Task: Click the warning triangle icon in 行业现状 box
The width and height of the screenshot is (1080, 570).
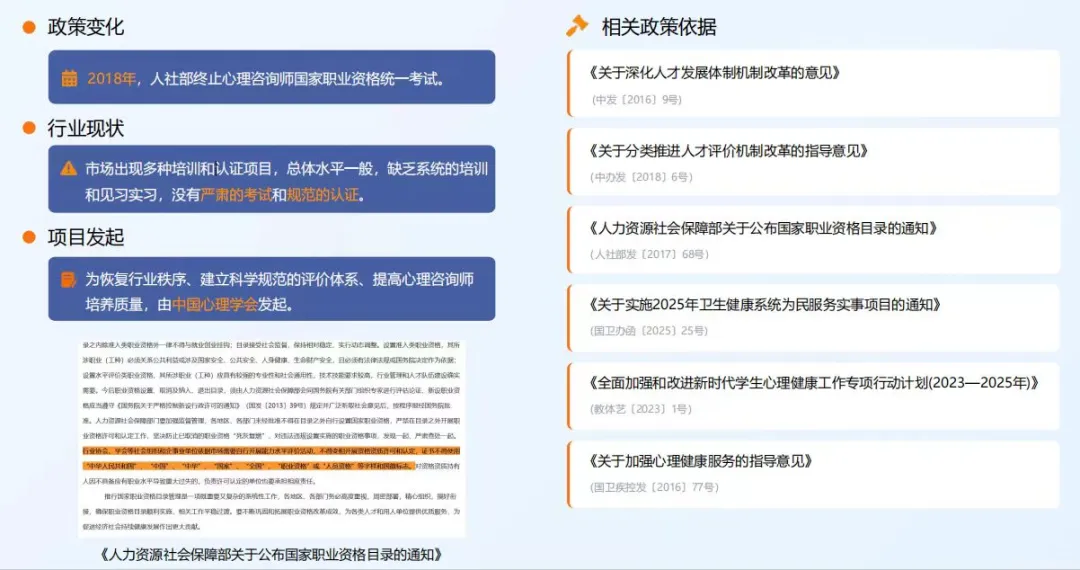Action: pos(69,168)
